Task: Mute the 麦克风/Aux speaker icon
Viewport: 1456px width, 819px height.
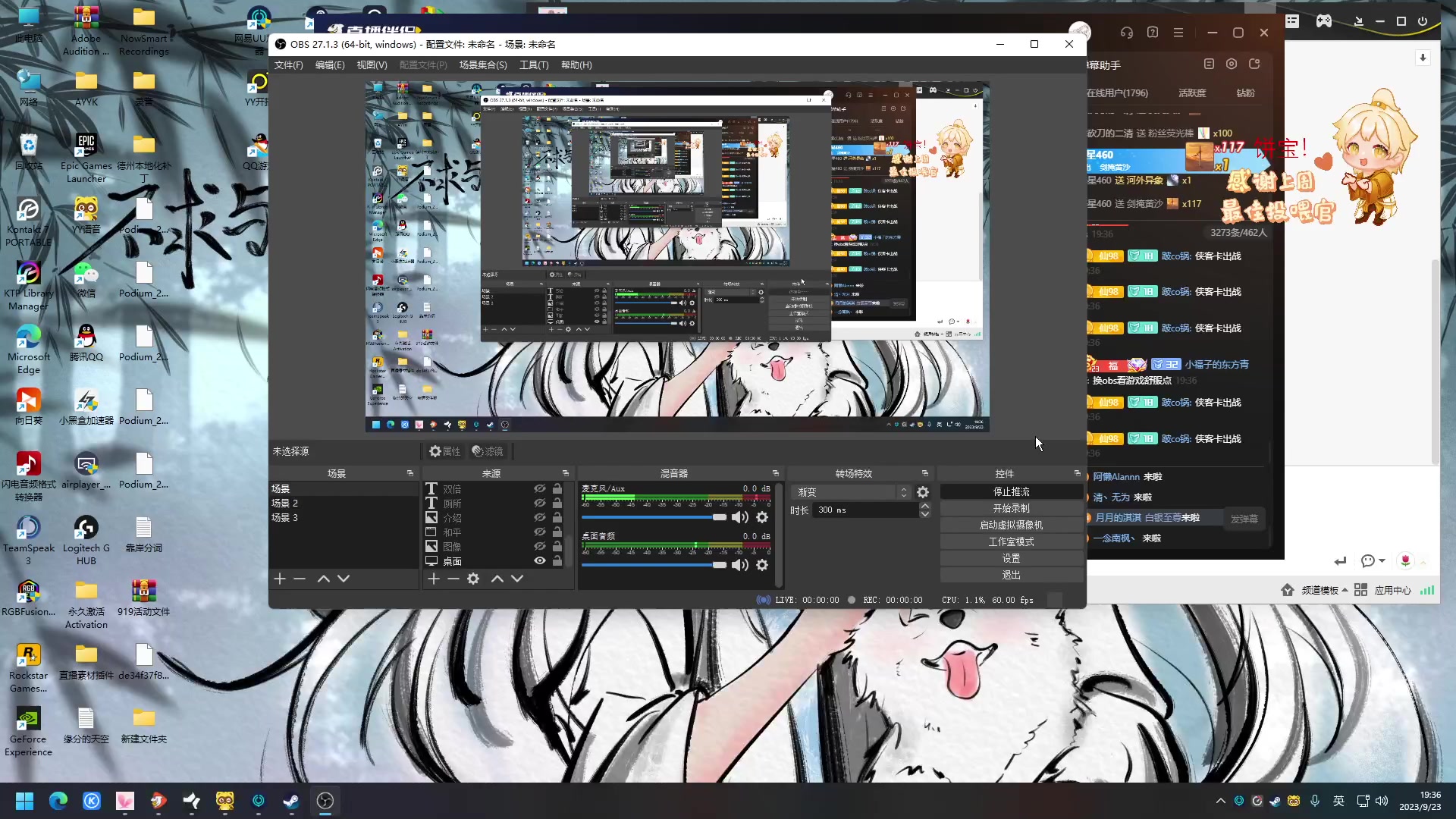Action: point(740,517)
